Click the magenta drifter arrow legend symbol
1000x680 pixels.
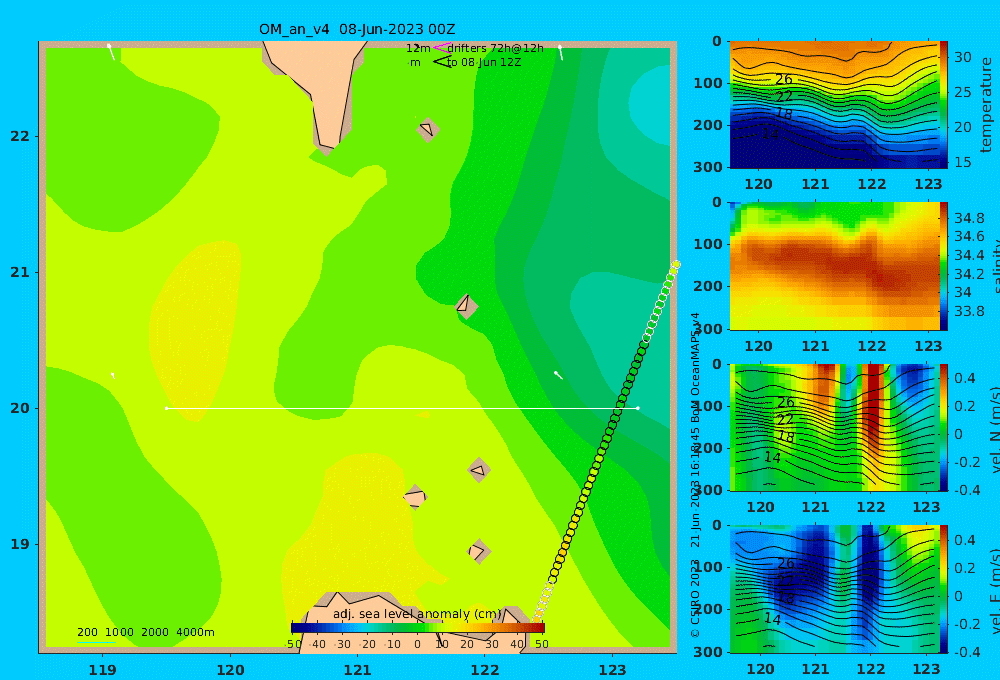point(442,48)
